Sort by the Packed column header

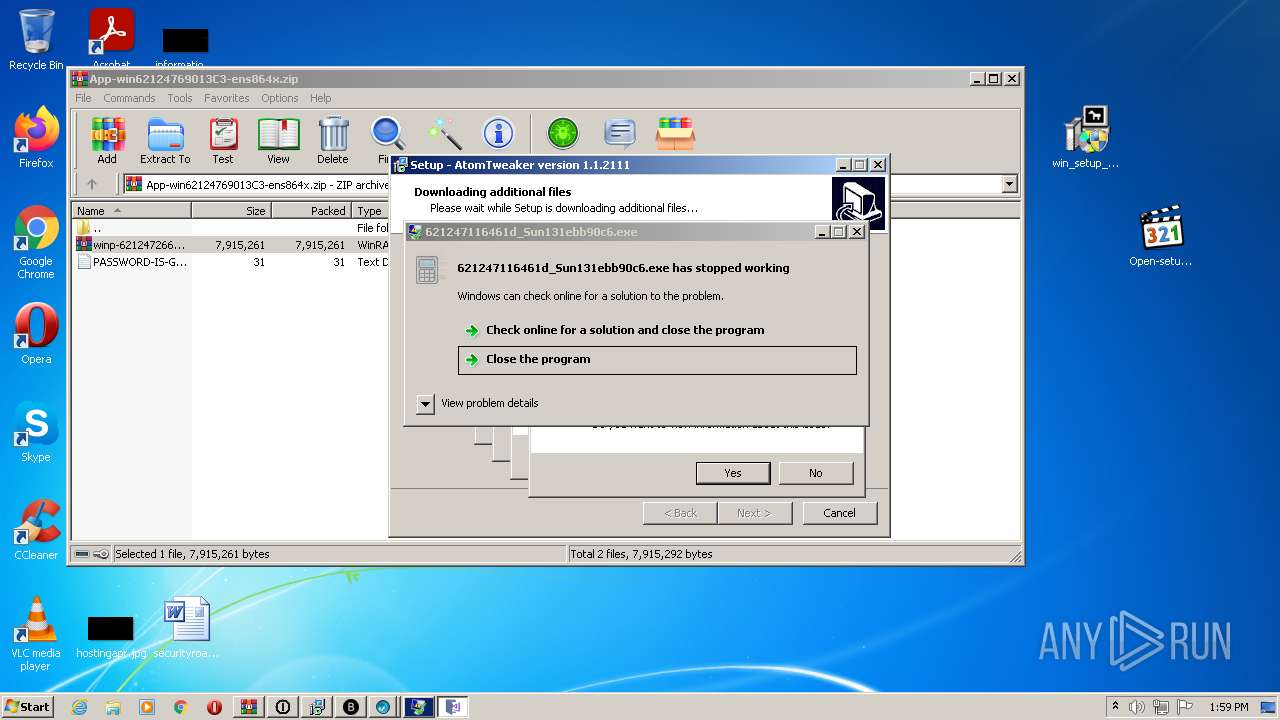point(312,211)
